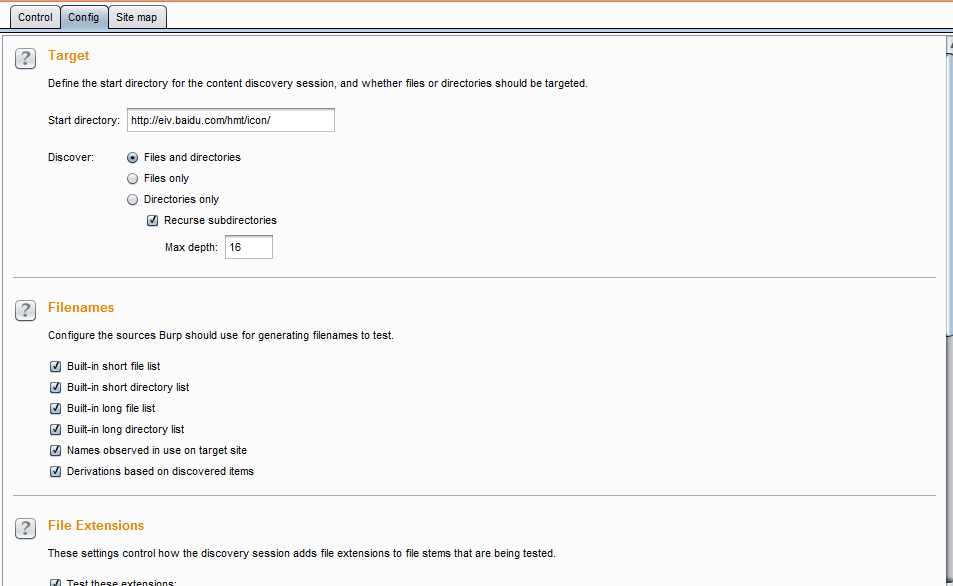Image resolution: width=953 pixels, height=586 pixels.
Task: Open help icon for Filenames section
Action: click(26, 310)
